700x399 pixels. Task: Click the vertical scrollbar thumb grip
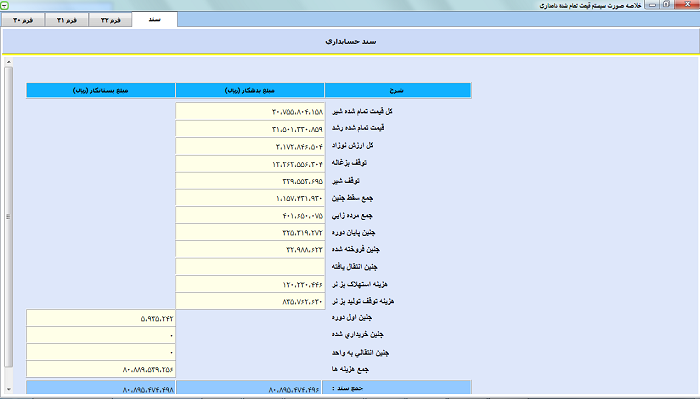8,217
